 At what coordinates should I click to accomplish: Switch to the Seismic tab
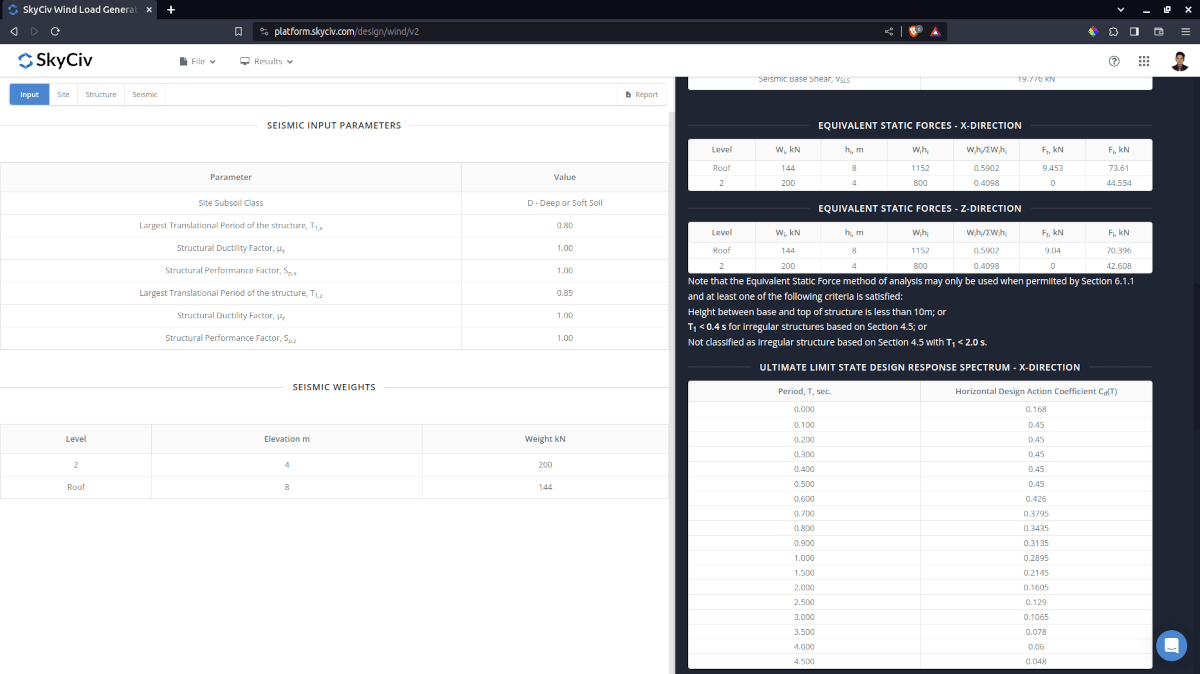pyautogui.click(x=145, y=95)
